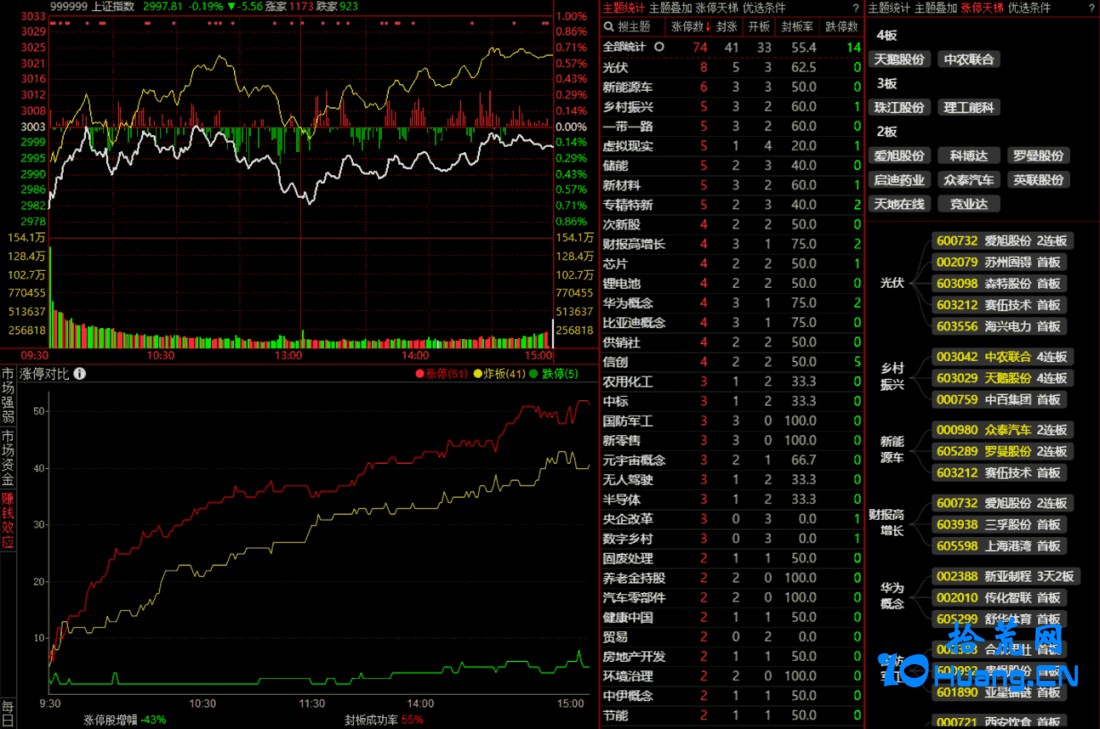Viewport: 1100px width, 729px height.
Task: Select the circle radio beside 全部统计
Action: [x=659, y=47]
